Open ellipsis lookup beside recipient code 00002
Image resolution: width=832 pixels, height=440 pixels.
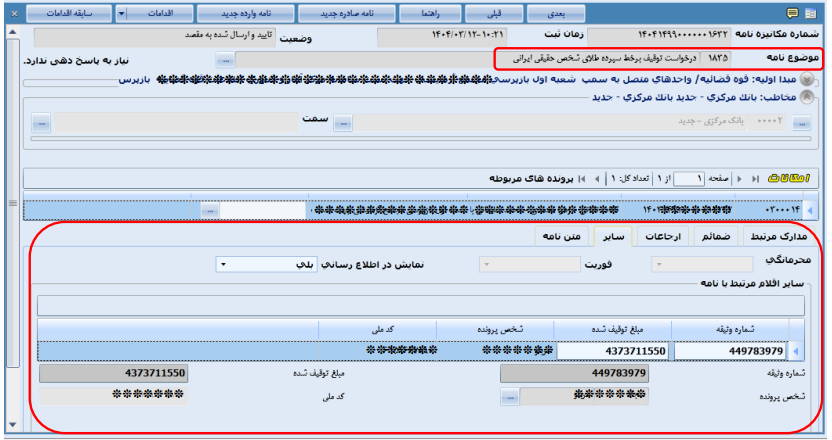[801, 124]
